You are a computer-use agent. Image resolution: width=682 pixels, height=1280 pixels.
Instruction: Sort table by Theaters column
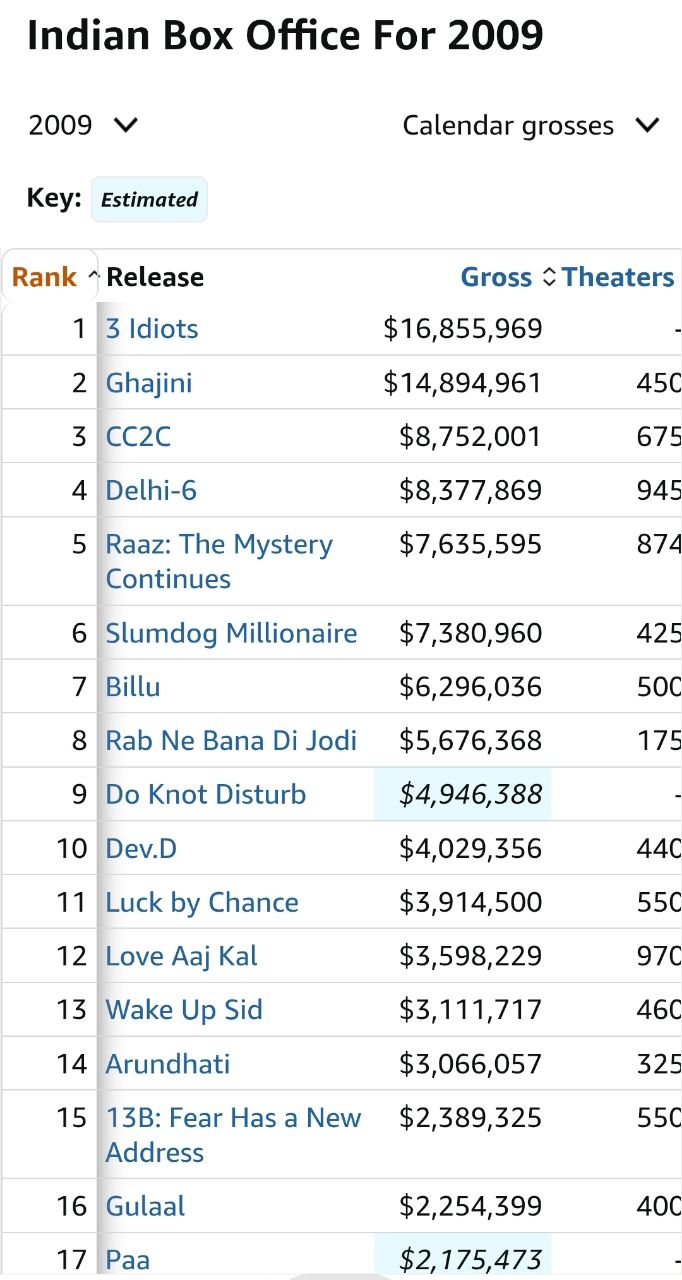pos(618,277)
